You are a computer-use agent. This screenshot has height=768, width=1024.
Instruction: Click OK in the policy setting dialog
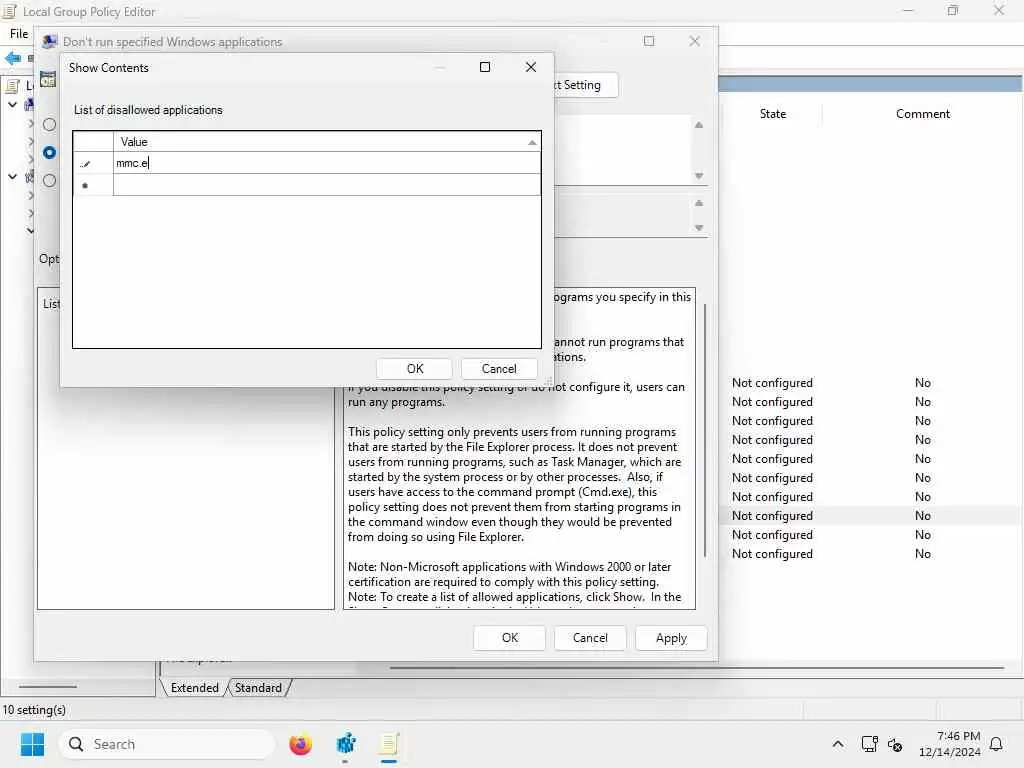(x=509, y=638)
